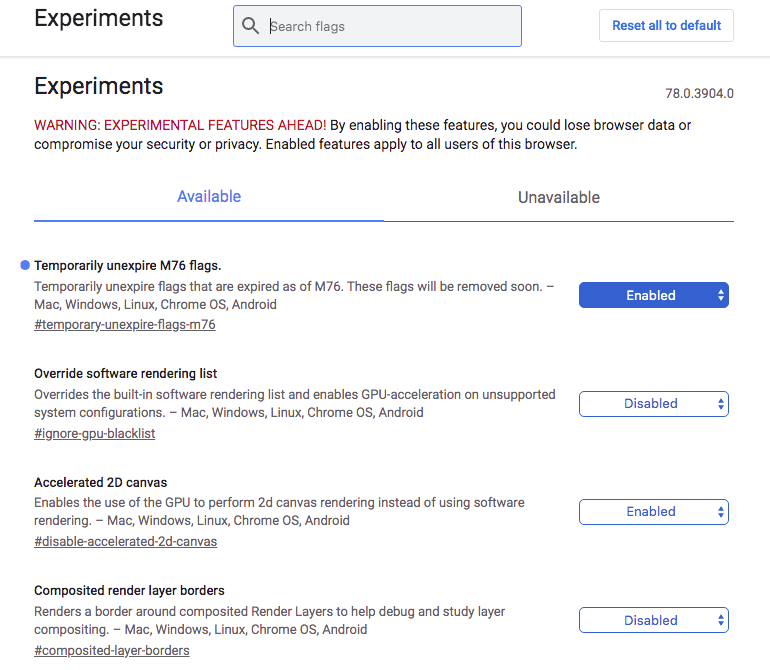Click the Composited render layer borders title
Image resolution: width=770 pixels, height=670 pixels.
pyautogui.click(x=129, y=590)
